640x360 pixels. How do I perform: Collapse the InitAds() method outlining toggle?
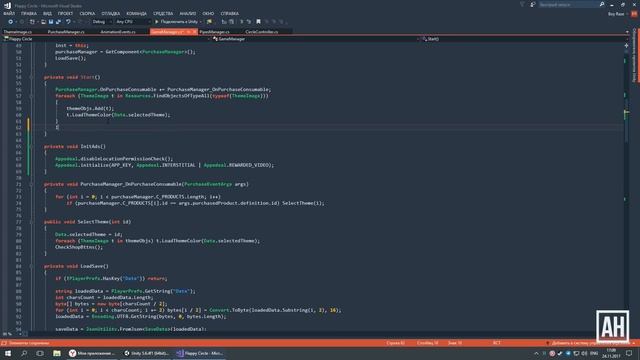(31, 146)
